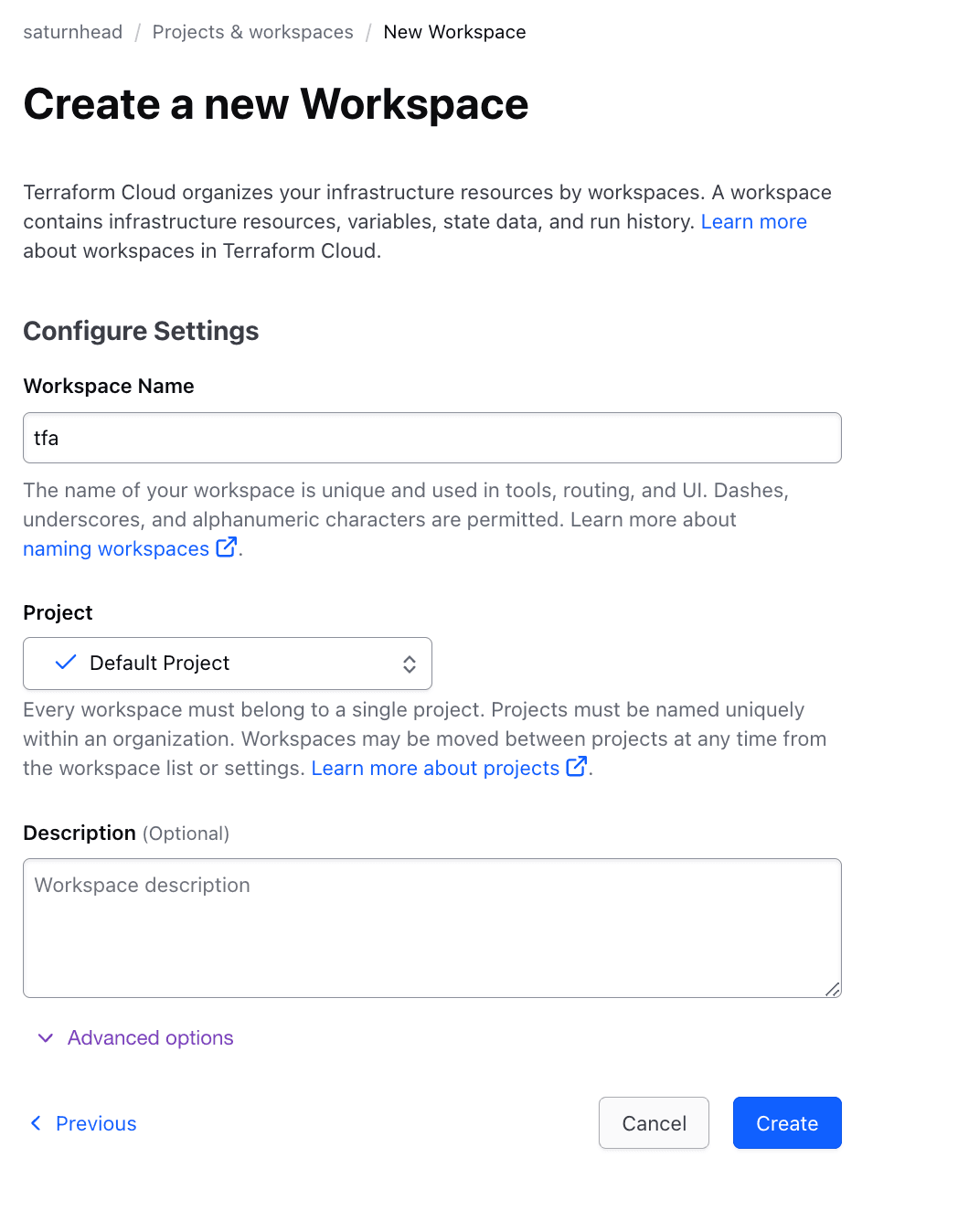Screen dimensions: 958x1232
Task: Click the chevron icon next to Advanced options
Action: pos(45,1038)
